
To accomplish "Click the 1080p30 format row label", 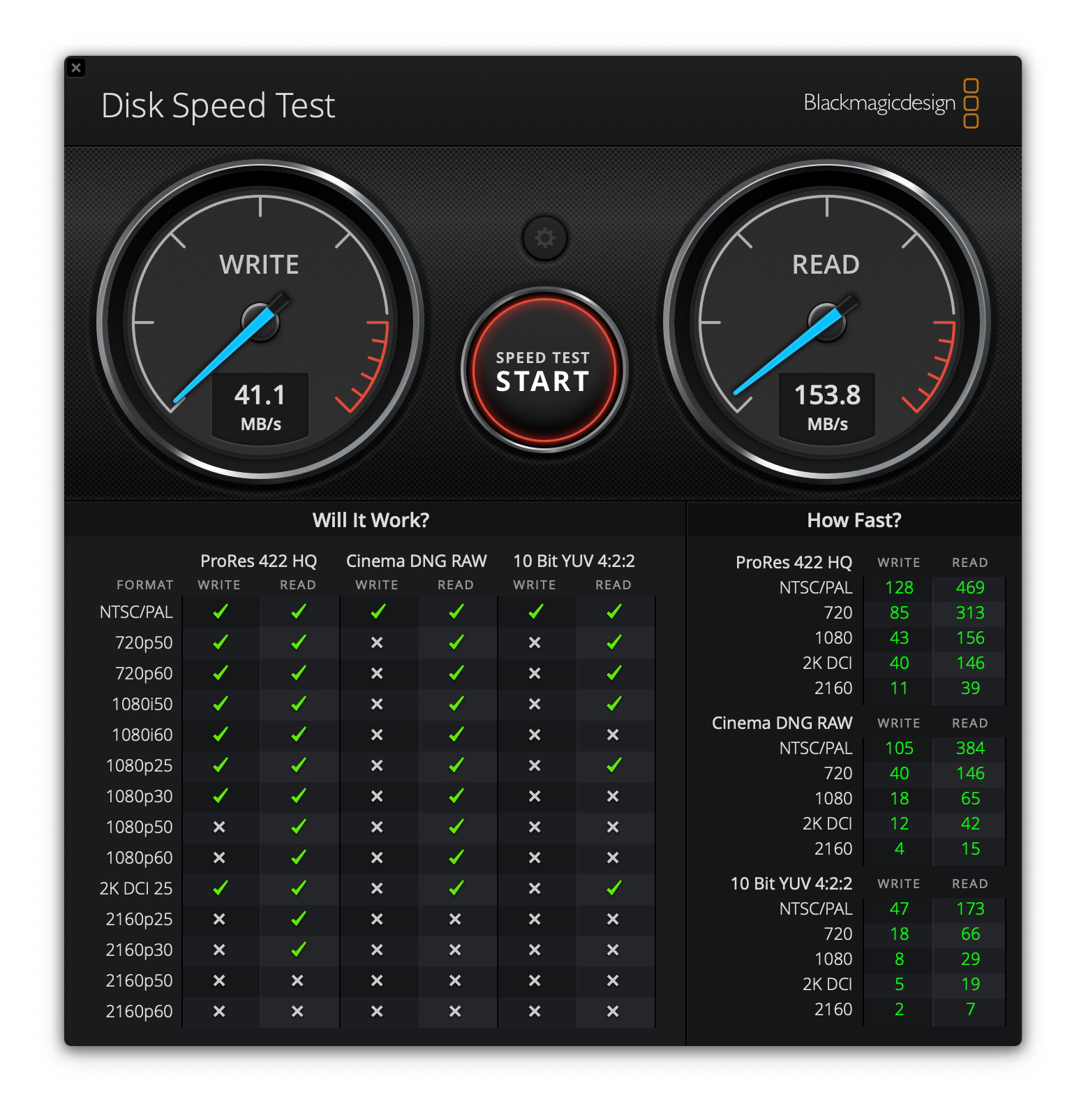I will [x=139, y=797].
